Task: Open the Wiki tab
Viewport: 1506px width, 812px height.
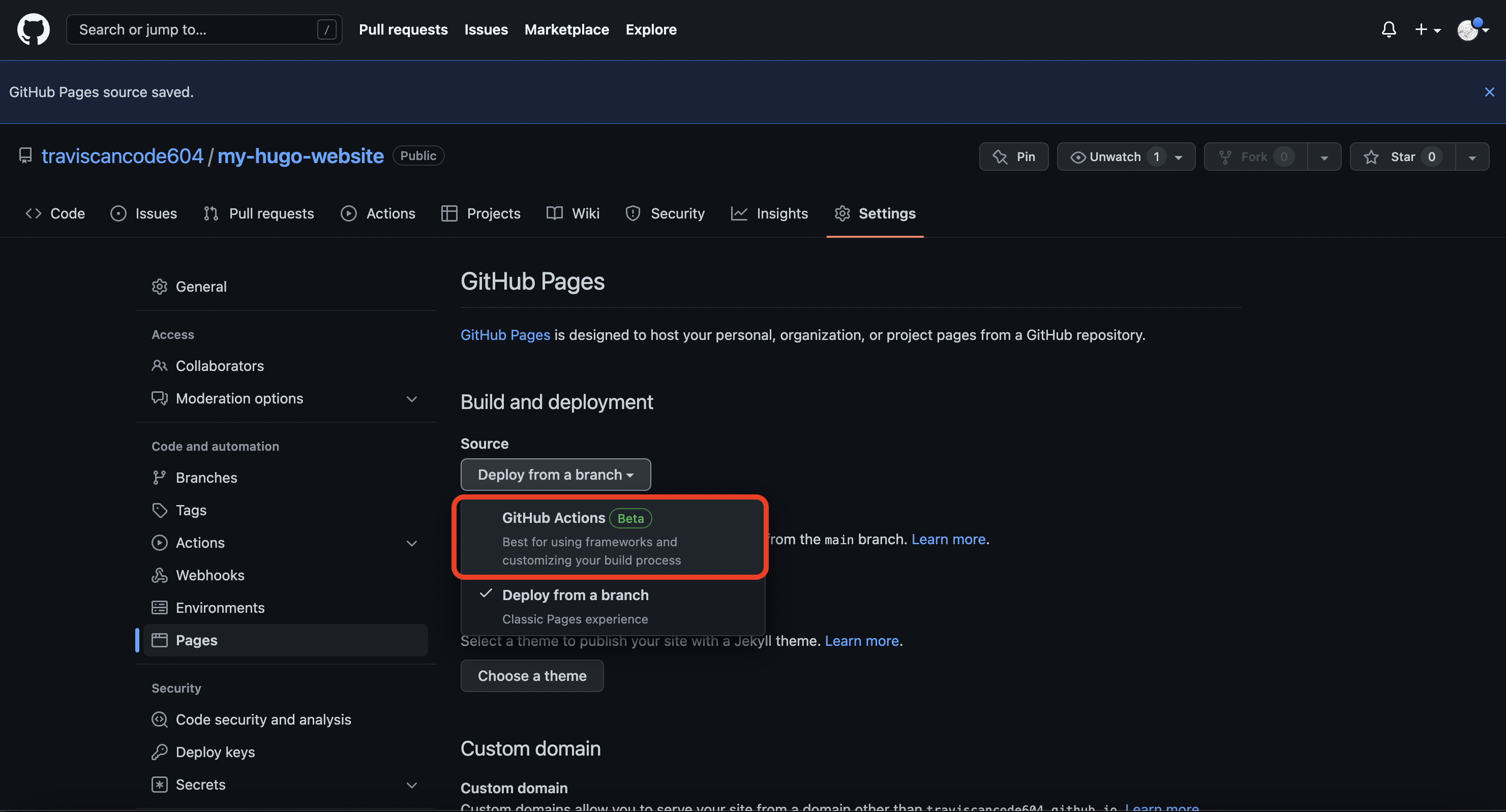Action: coord(573,213)
